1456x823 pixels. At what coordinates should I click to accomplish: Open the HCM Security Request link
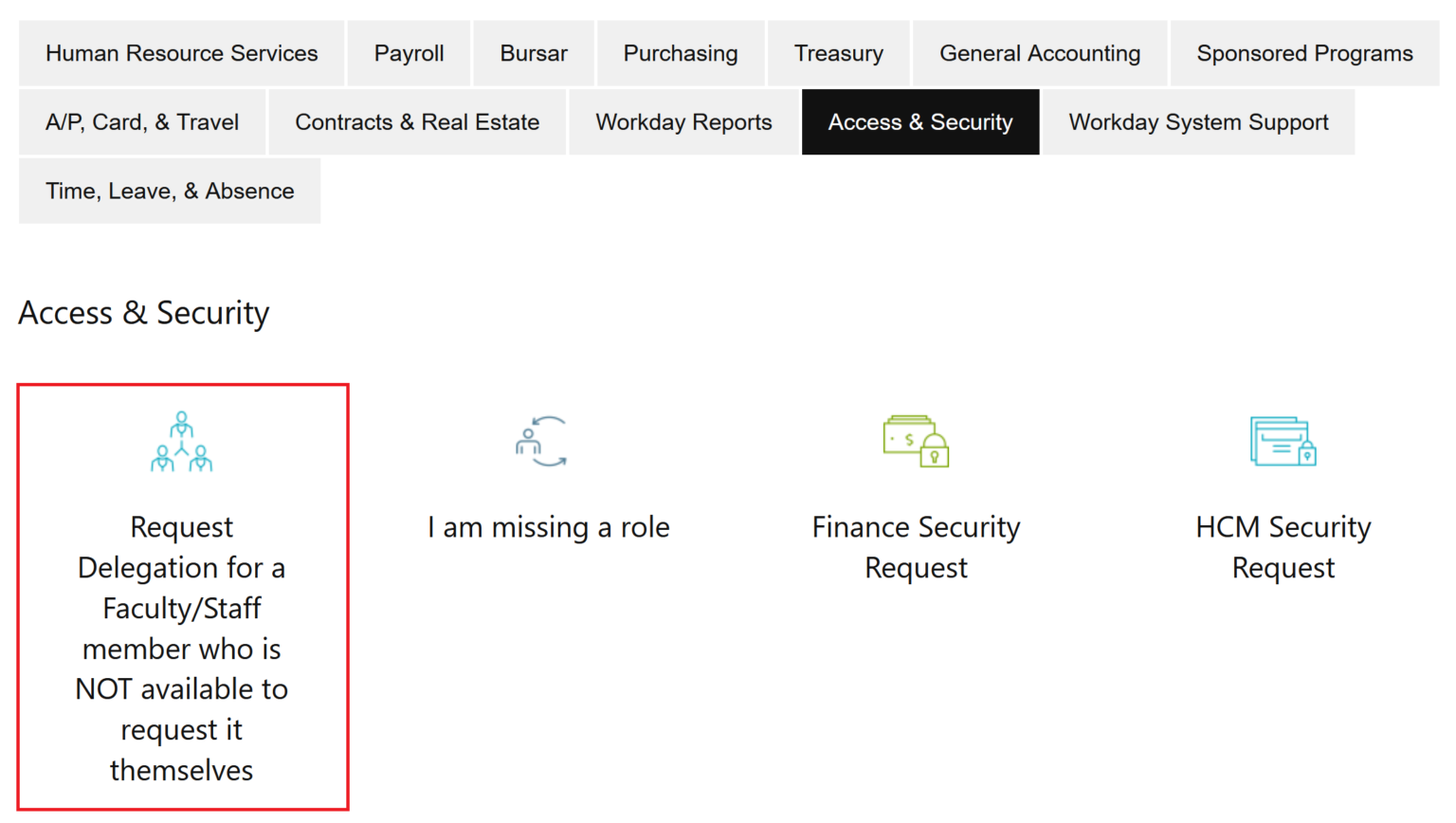pos(1282,547)
